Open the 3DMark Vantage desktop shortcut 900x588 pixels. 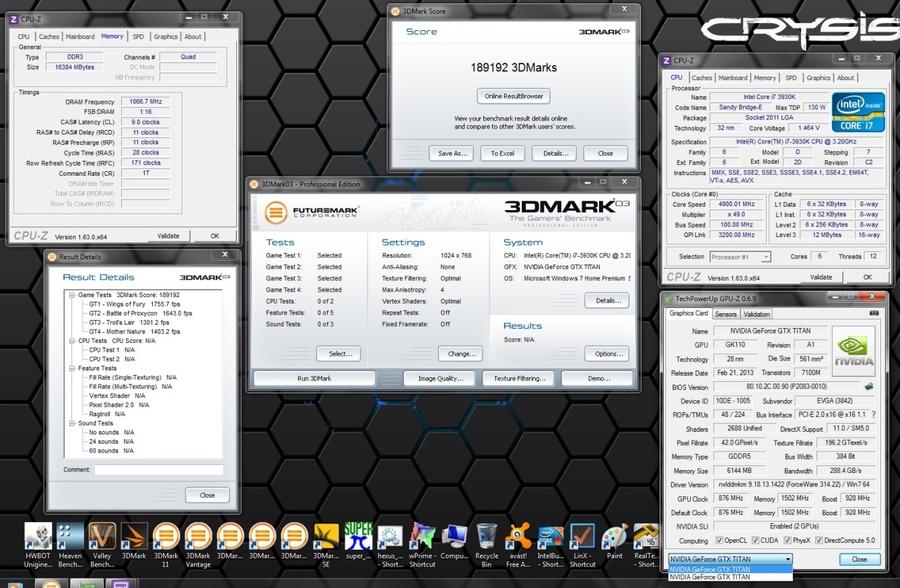(198, 544)
